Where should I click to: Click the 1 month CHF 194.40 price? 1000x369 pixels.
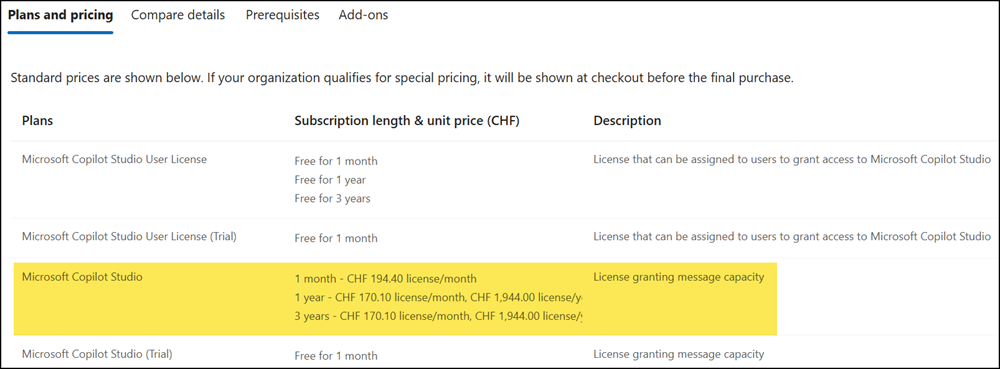pyautogui.click(x=385, y=279)
